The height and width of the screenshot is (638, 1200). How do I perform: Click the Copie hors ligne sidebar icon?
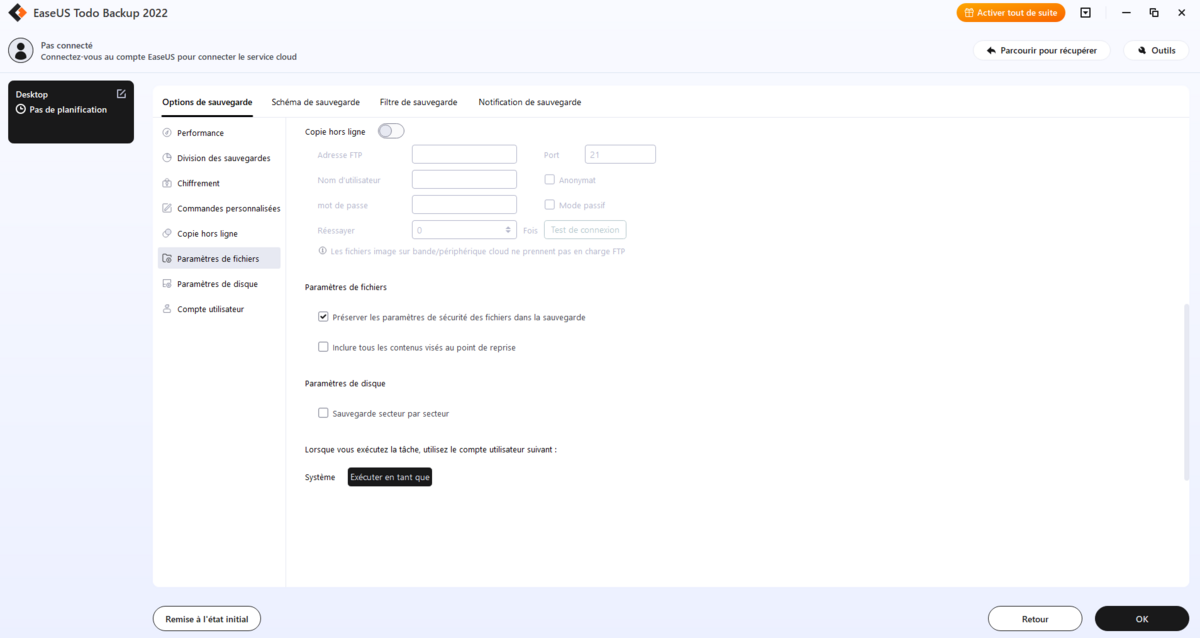[x=167, y=233]
